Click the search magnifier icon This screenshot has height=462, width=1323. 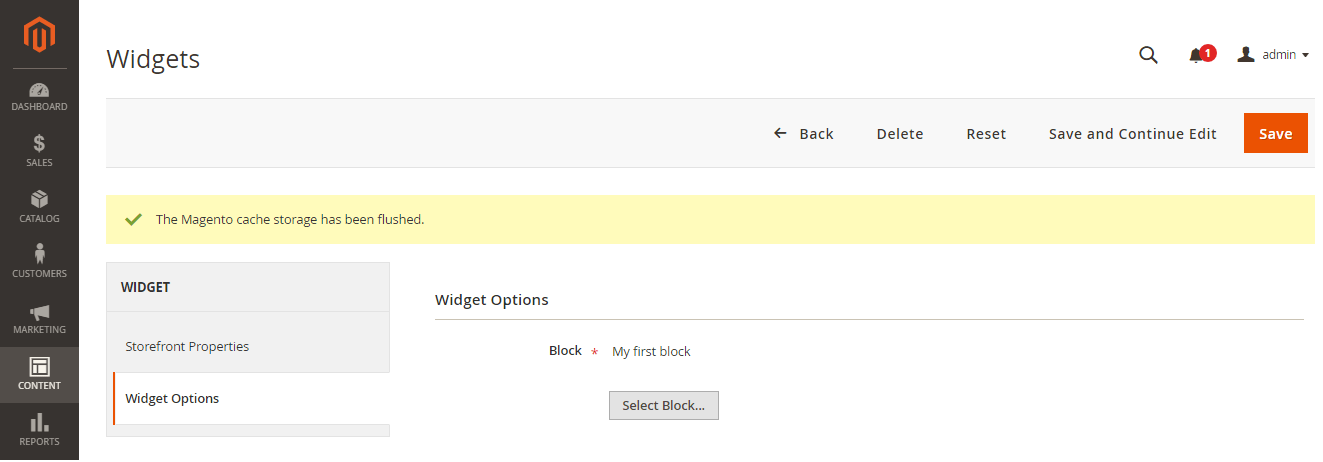click(x=1148, y=55)
